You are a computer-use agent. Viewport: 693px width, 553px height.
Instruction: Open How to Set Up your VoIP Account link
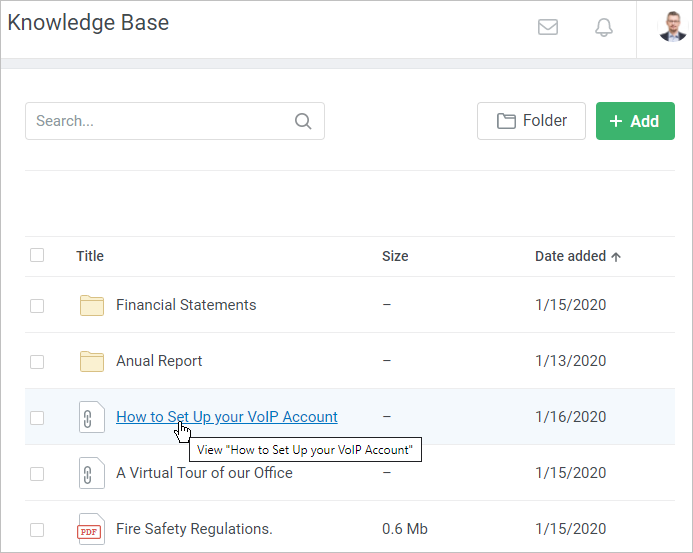pyautogui.click(x=227, y=417)
